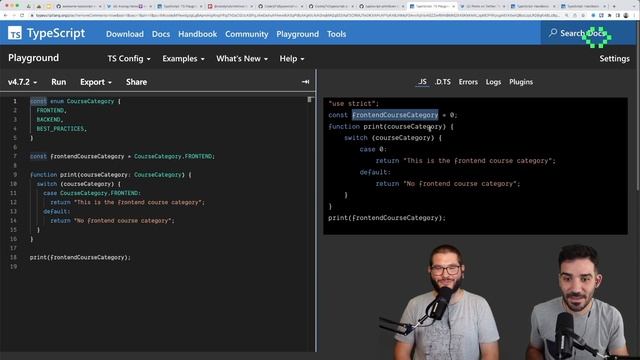Screen dimensions: 640x360
Task: Open the Help dropdown menu
Action: 292,59
